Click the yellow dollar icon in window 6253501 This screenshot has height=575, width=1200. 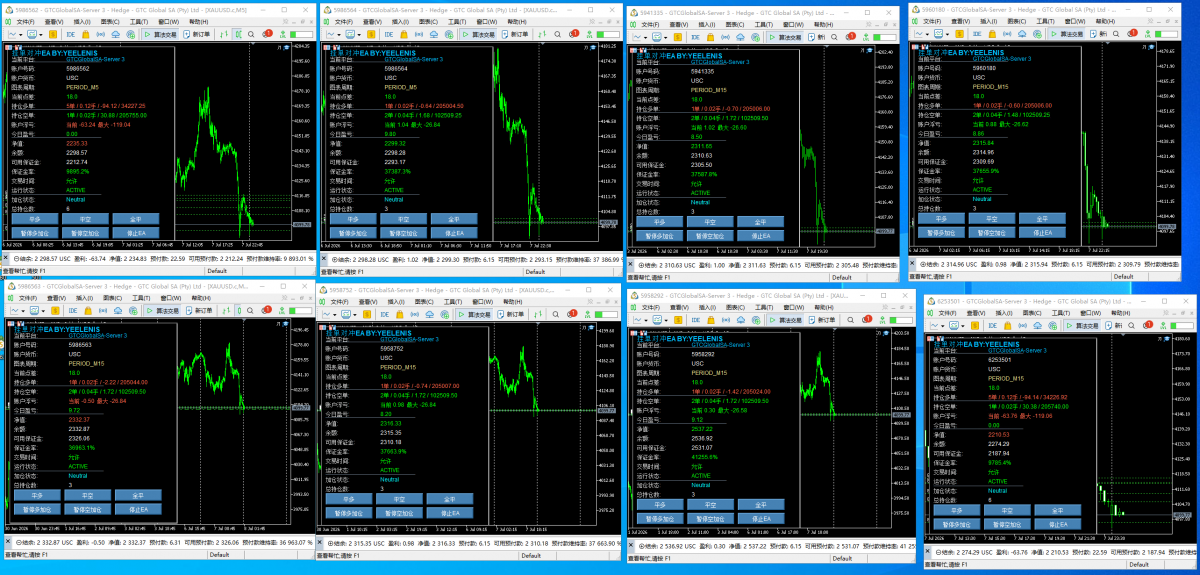975,326
